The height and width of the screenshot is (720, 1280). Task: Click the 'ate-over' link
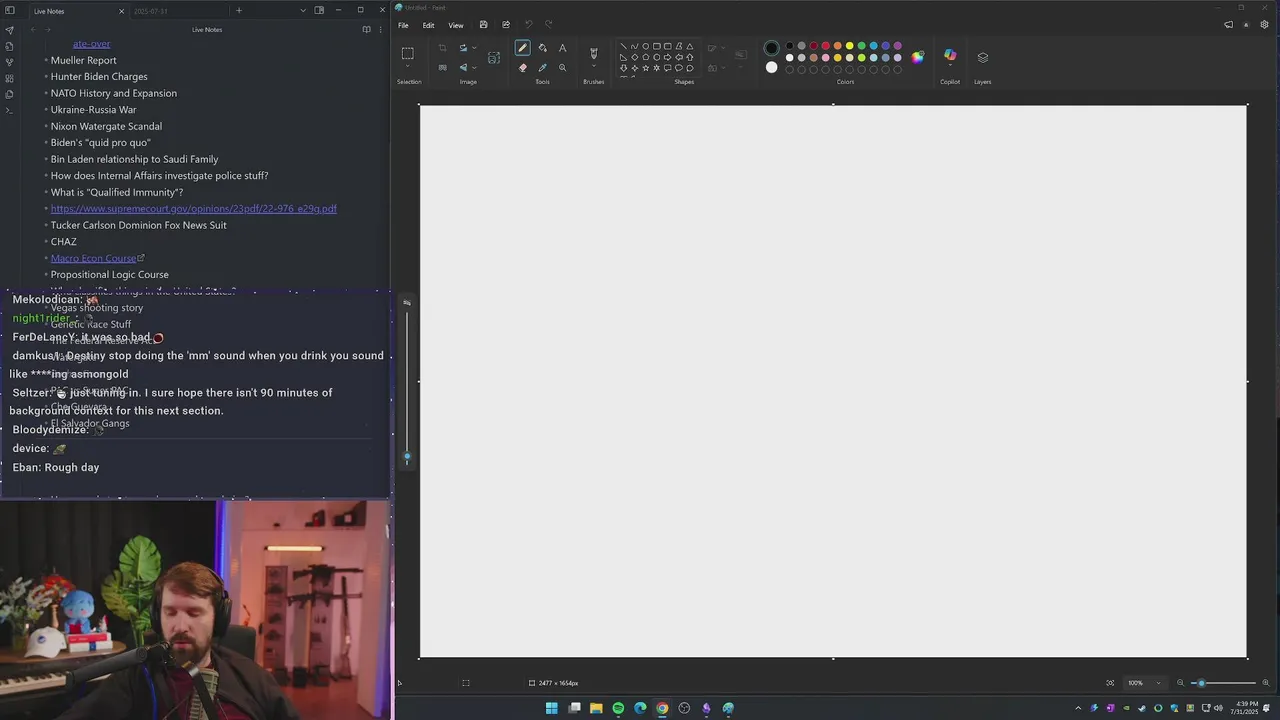[91, 43]
